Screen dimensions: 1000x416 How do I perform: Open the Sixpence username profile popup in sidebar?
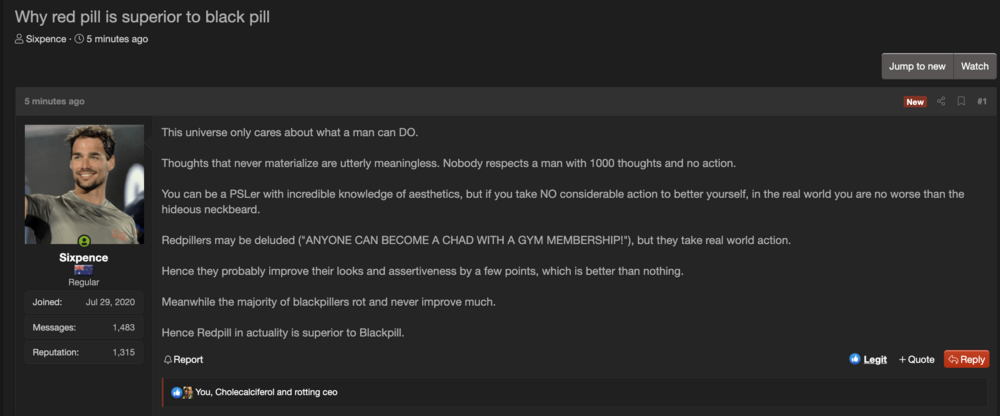[84, 257]
